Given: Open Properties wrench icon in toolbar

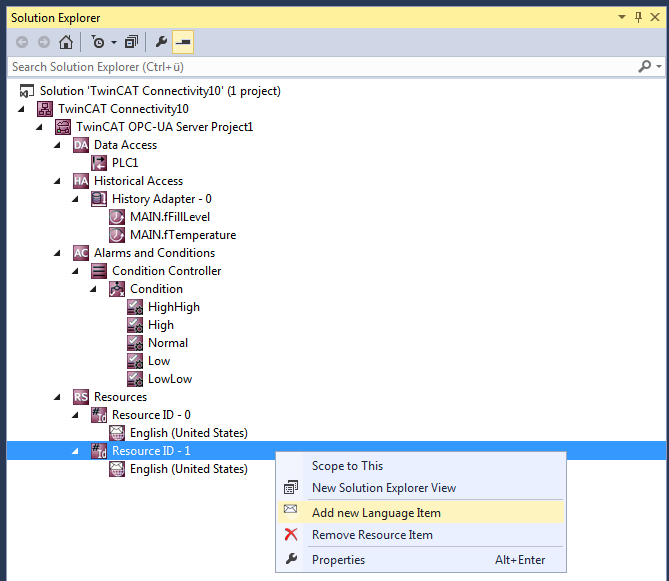Looking at the screenshot, I should click(161, 42).
